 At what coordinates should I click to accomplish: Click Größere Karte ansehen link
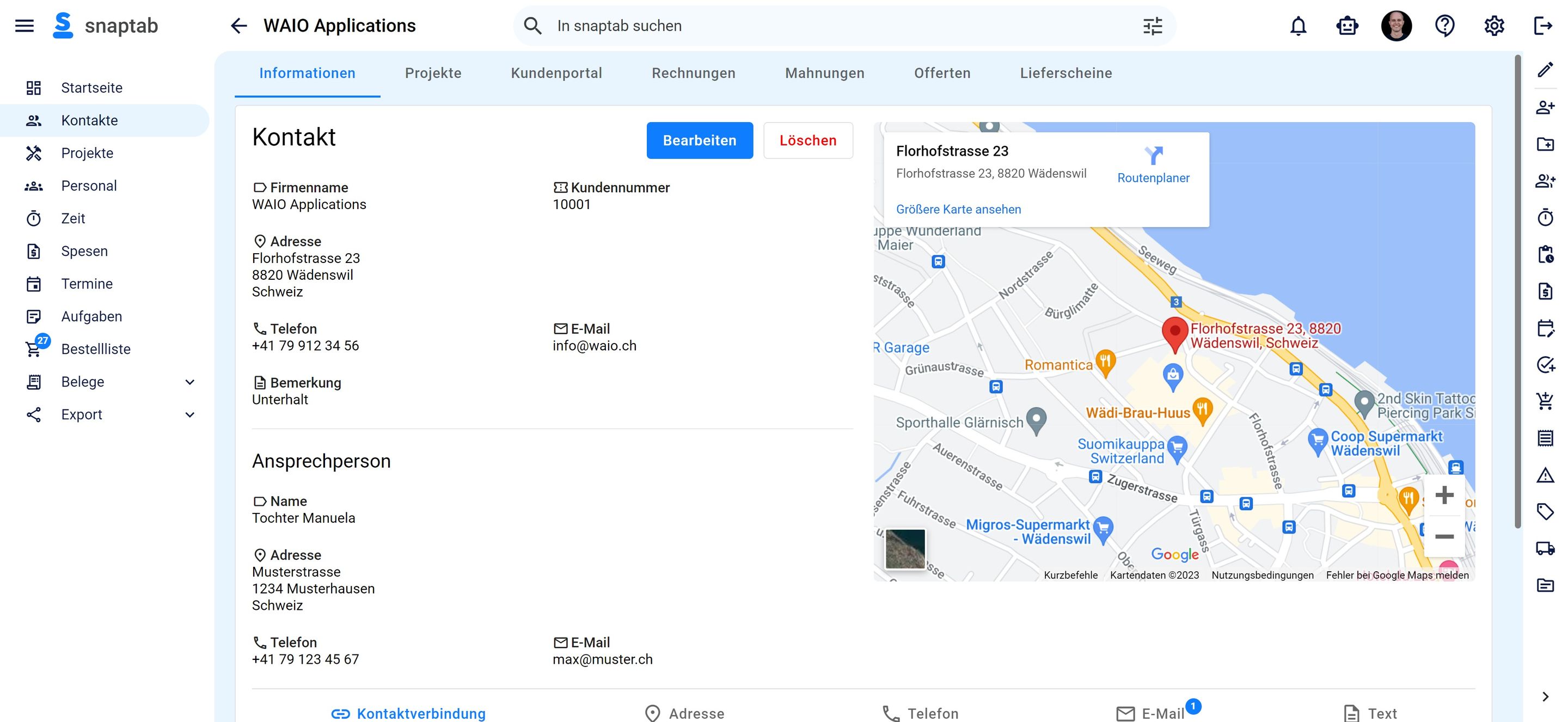point(958,210)
